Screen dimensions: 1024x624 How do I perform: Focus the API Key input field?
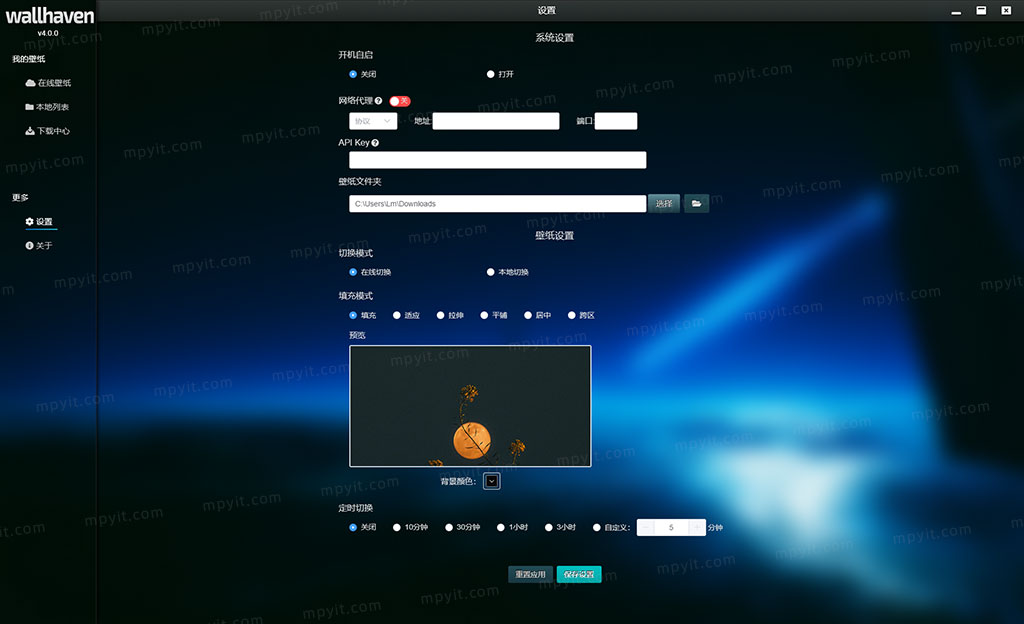(x=498, y=161)
